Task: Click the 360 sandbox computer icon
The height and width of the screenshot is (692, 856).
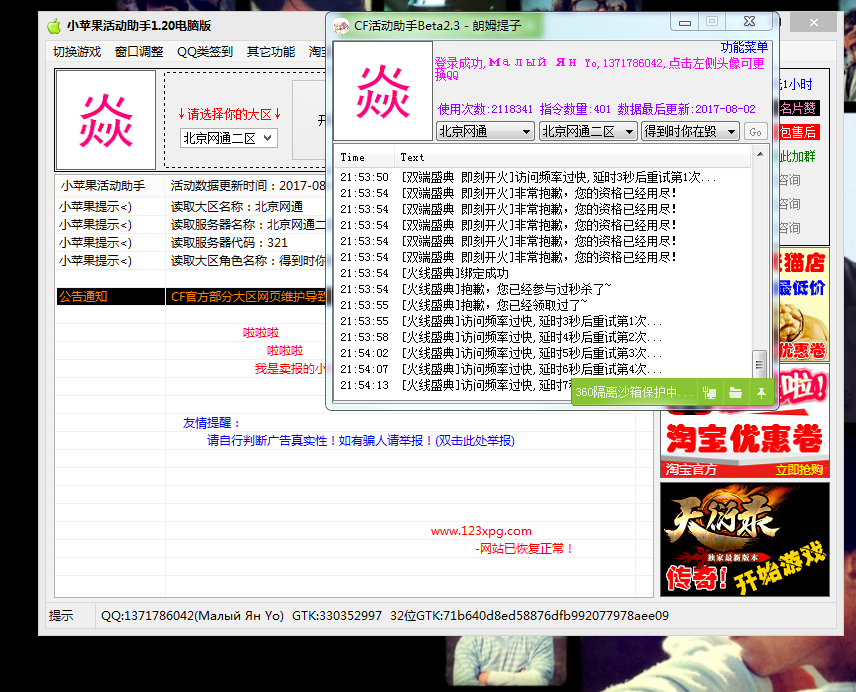Action: pyautogui.click(x=709, y=392)
